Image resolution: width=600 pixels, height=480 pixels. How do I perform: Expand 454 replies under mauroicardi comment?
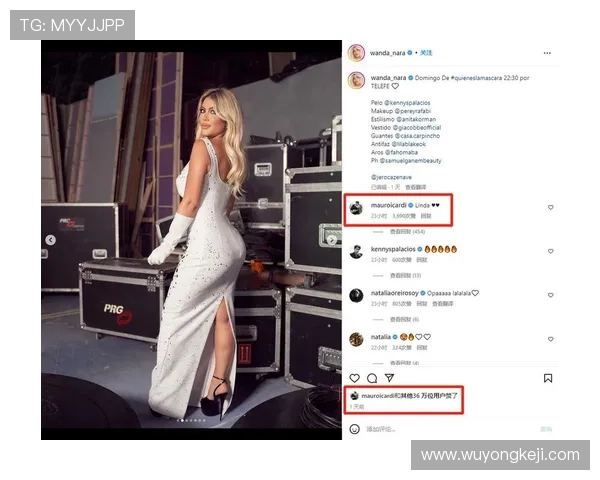pyautogui.click(x=407, y=232)
